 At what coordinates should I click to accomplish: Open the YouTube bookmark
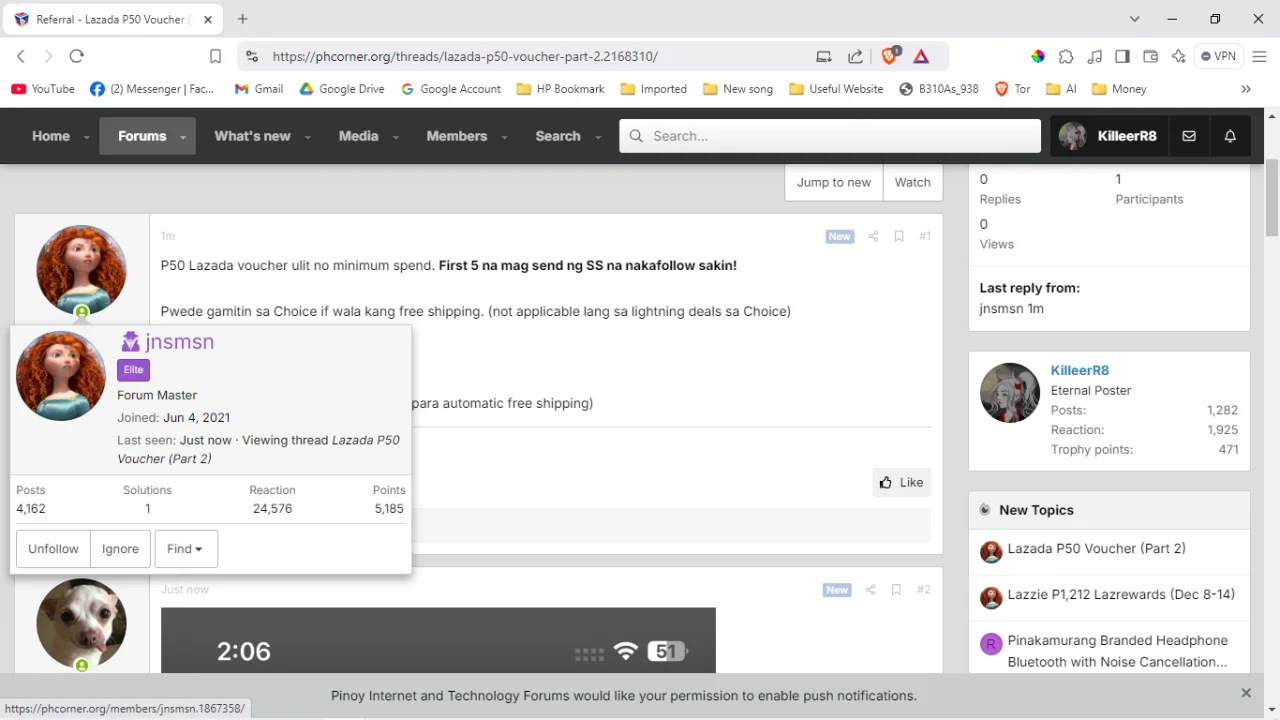point(43,89)
